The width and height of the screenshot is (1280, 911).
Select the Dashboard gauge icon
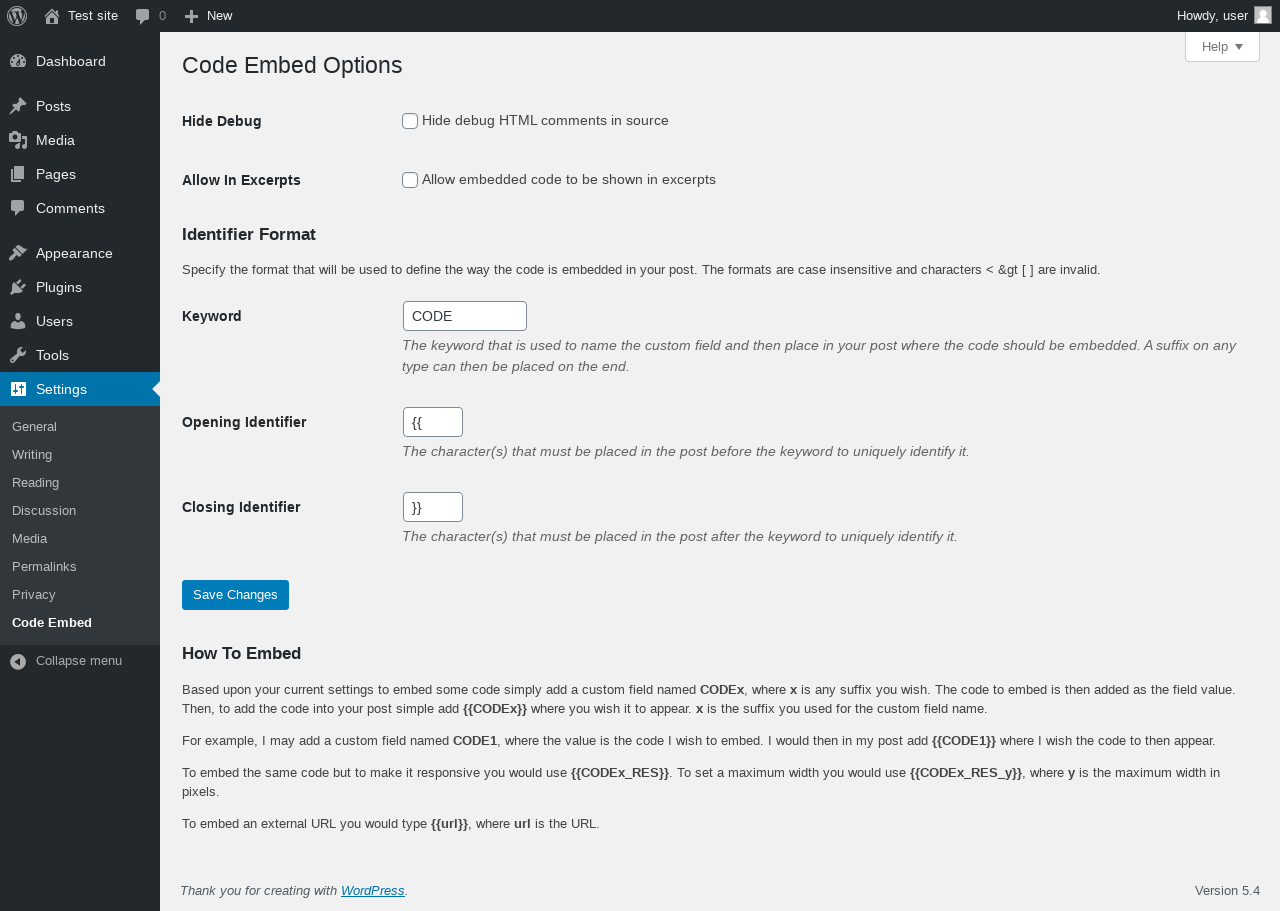(x=18, y=61)
